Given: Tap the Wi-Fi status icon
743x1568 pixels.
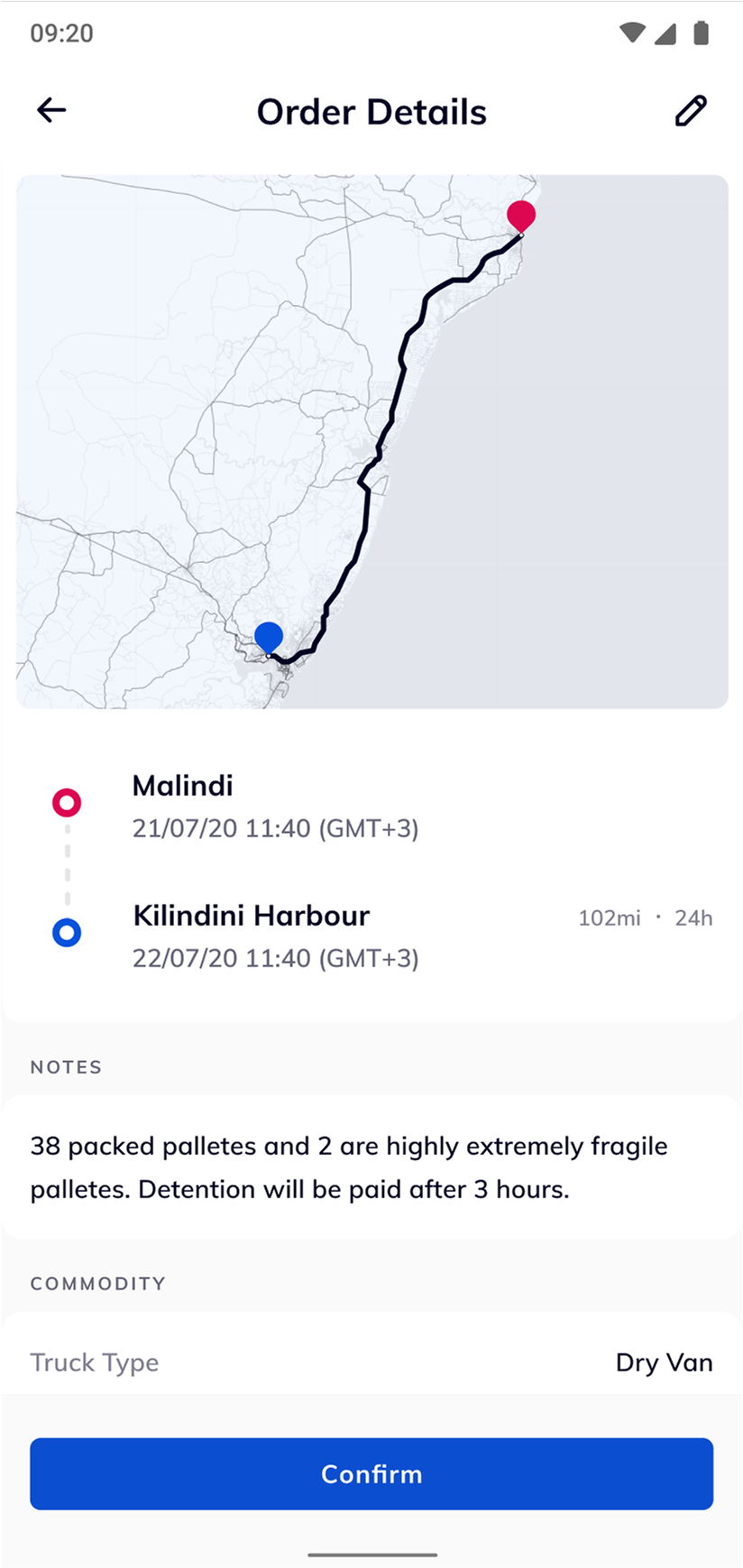Looking at the screenshot, I should 632,33.
